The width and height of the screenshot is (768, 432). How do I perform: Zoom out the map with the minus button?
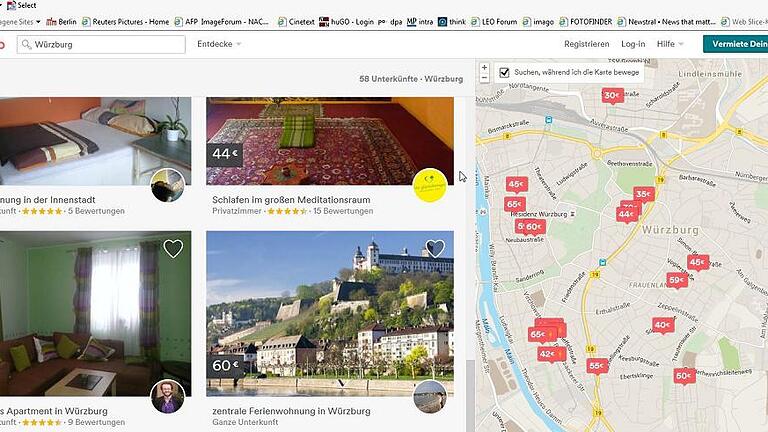tap(484, 78)
